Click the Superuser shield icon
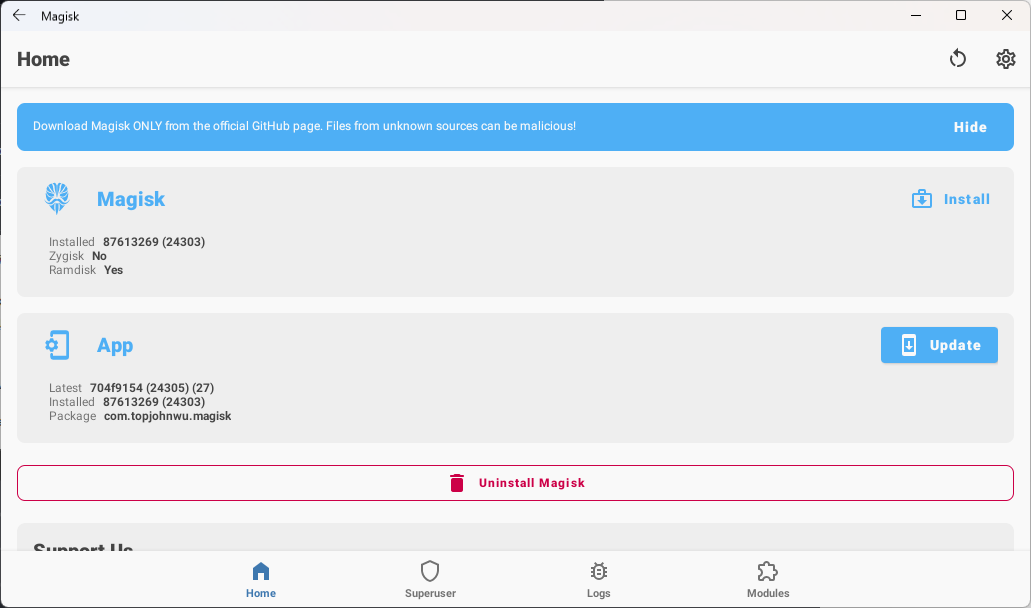The image size is (1031, 608). [430, 571]
